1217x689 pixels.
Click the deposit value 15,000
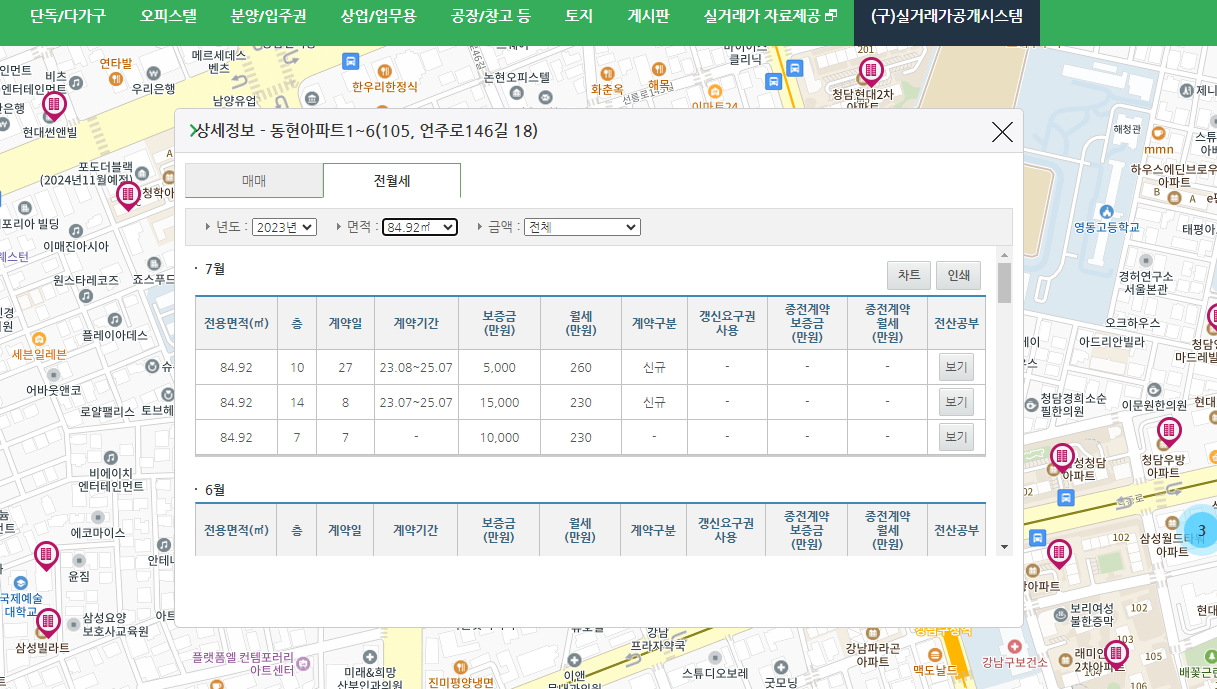499,402
